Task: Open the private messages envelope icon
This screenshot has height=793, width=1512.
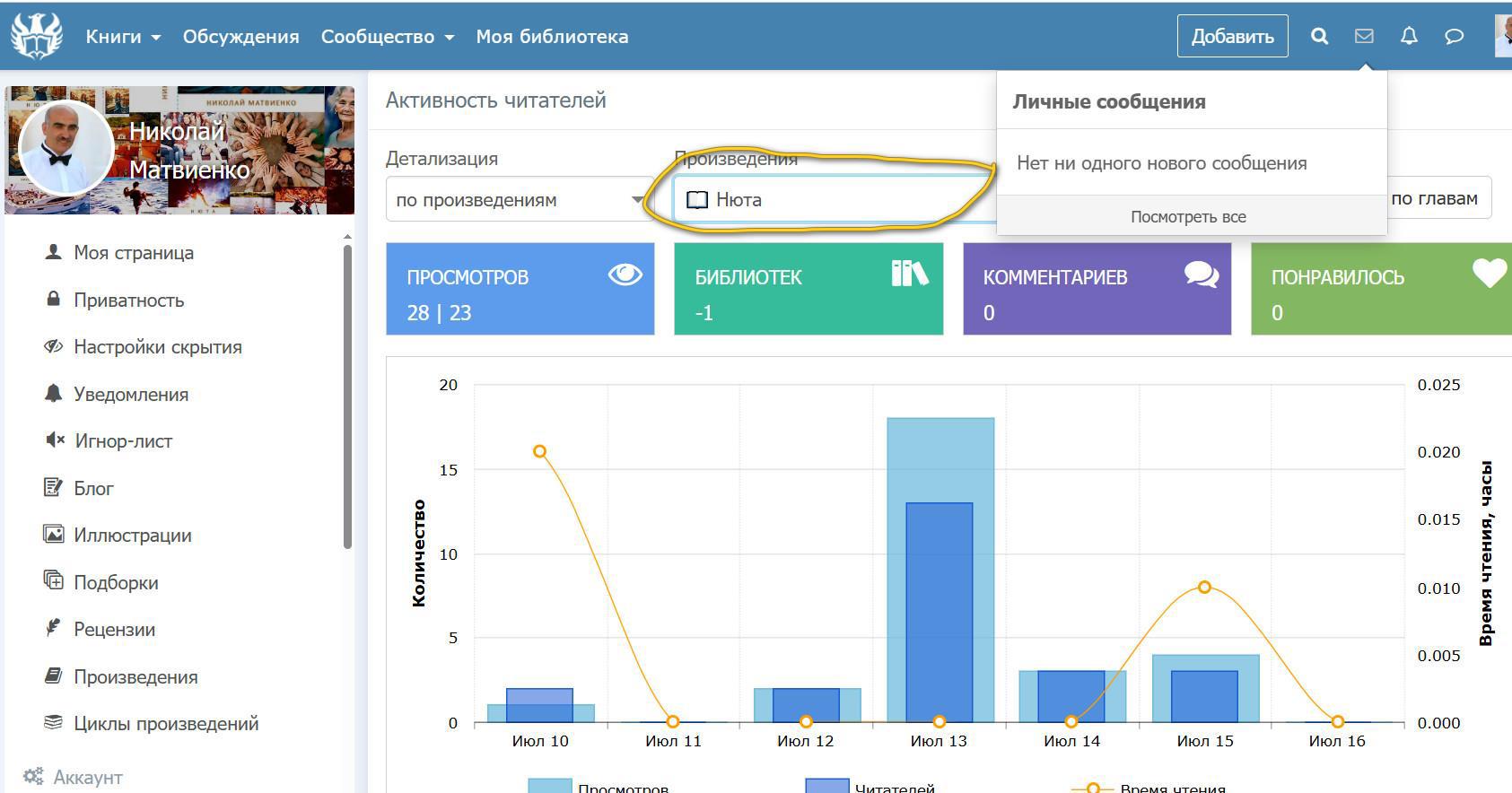Action: point(1364,36)
